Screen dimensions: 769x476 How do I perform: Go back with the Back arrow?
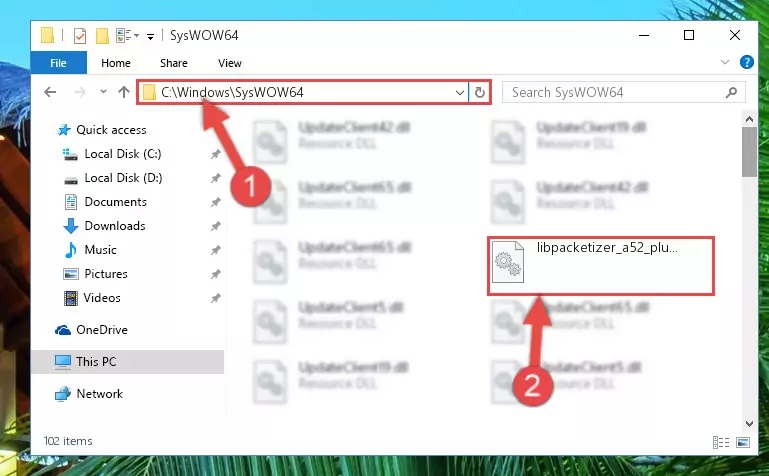coord(50,92)
